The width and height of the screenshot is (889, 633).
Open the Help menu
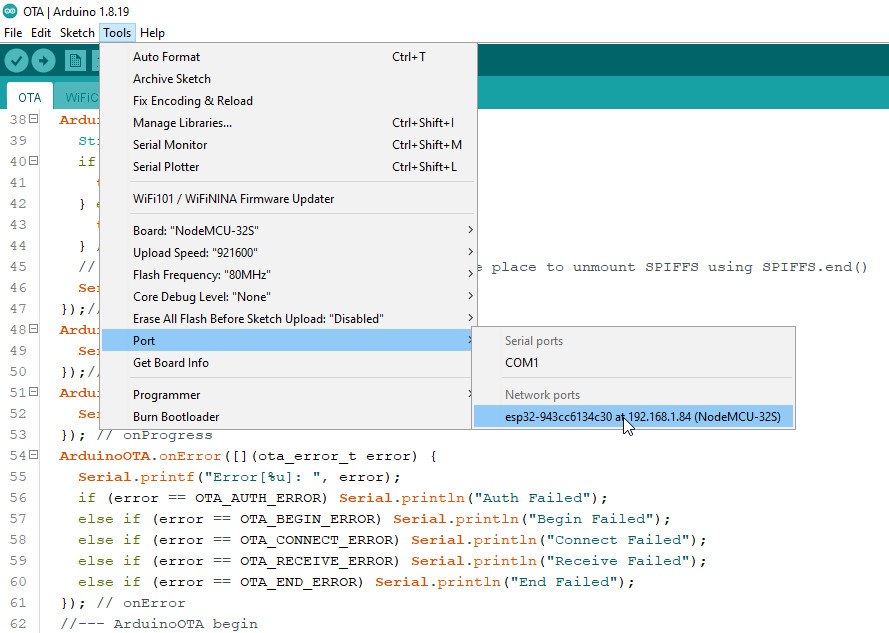click(x=153, y=33)
